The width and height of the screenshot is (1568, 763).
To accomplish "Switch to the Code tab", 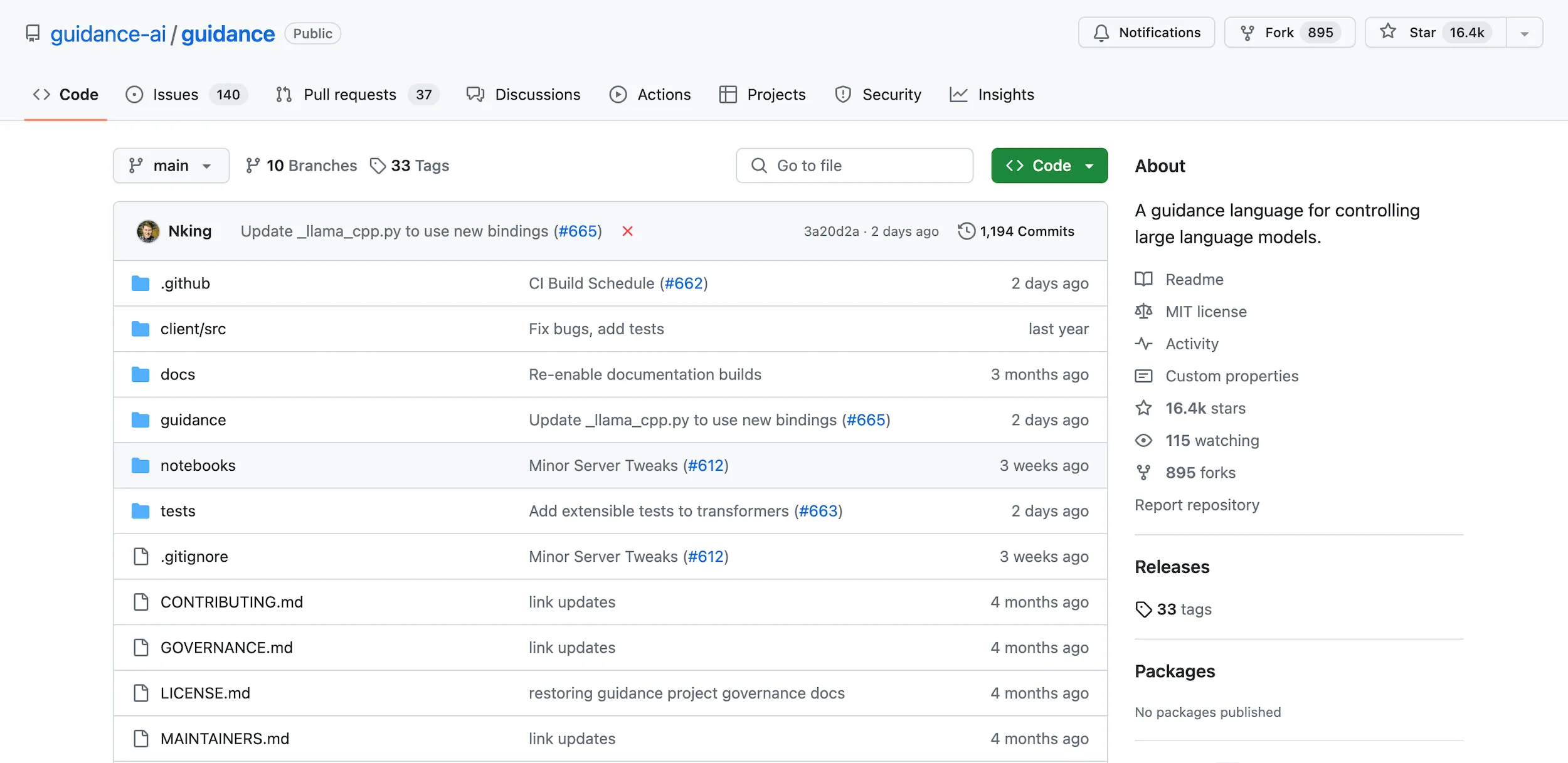I will tap(66, 95).
